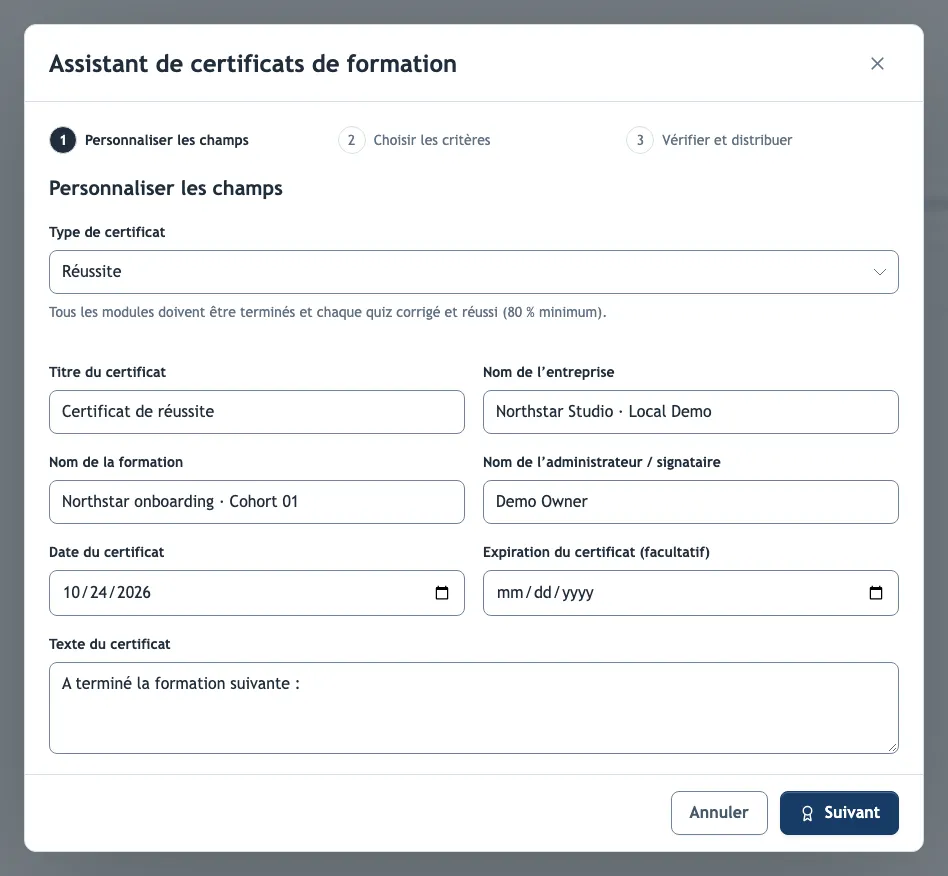Focus the administrateur / signataire name field

click(690, 502)
